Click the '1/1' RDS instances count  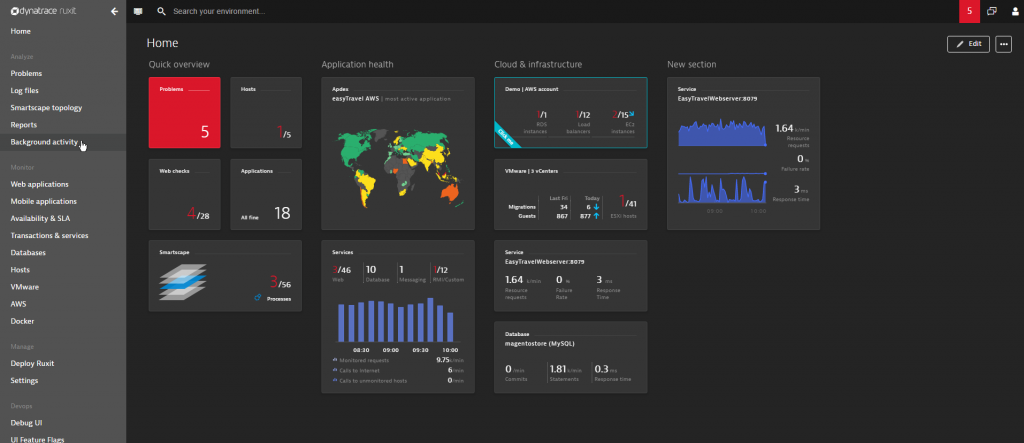click(541, 114)
